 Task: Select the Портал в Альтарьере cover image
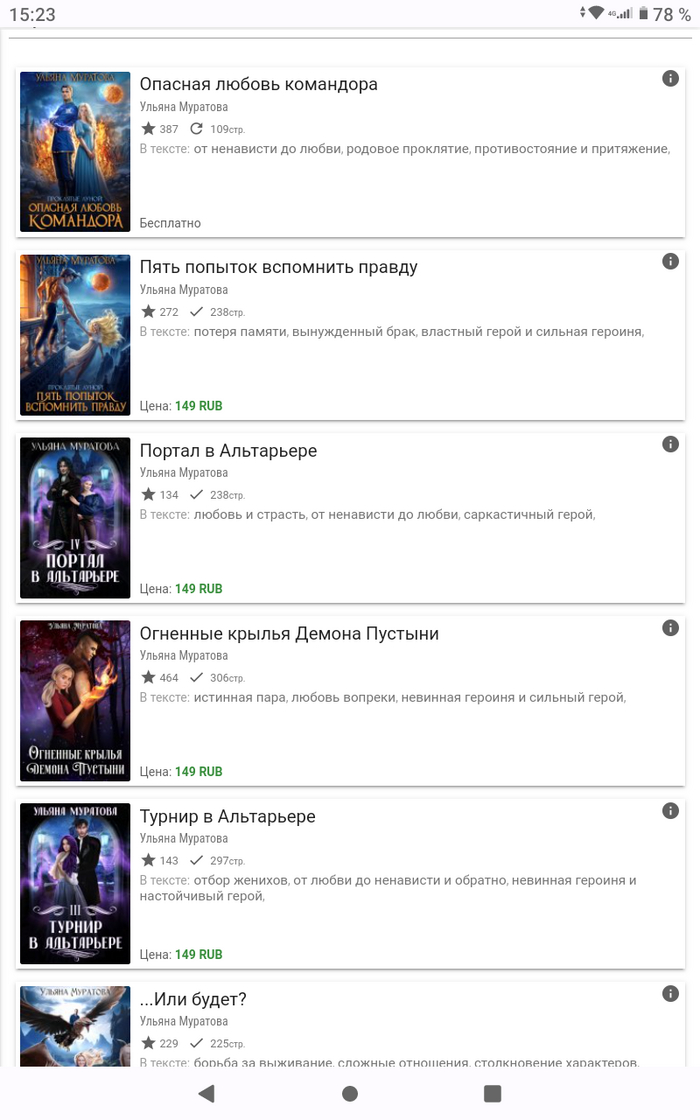point(75,517)
